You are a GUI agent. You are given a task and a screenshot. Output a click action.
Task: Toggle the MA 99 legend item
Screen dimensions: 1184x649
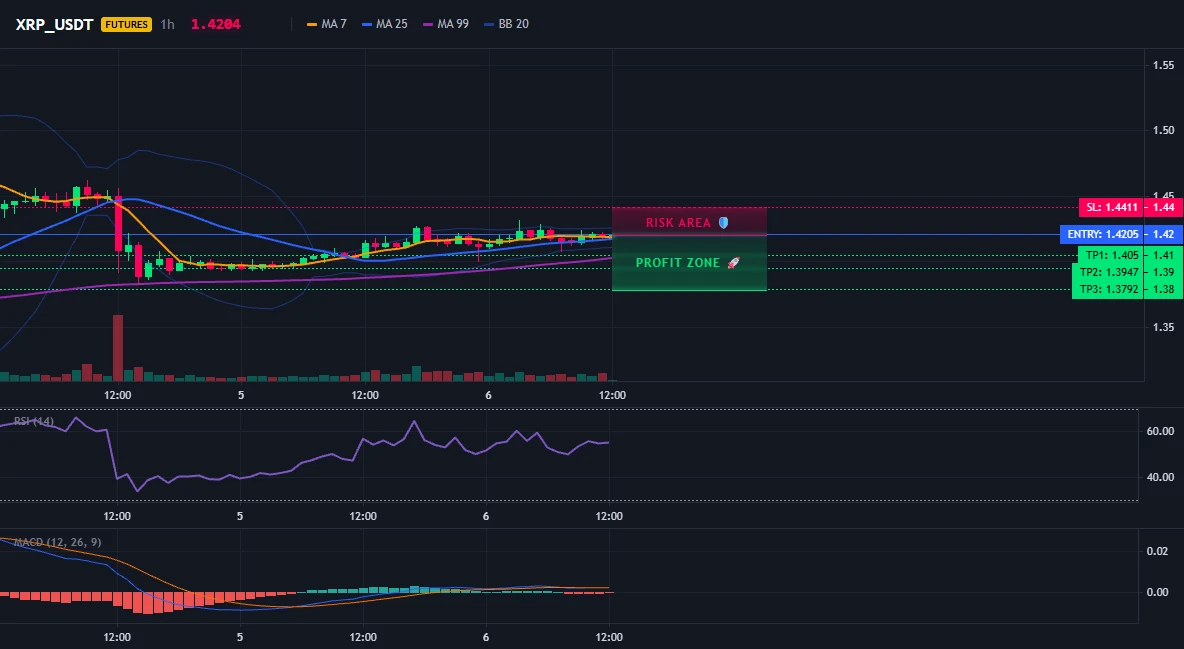coord(446,24)
